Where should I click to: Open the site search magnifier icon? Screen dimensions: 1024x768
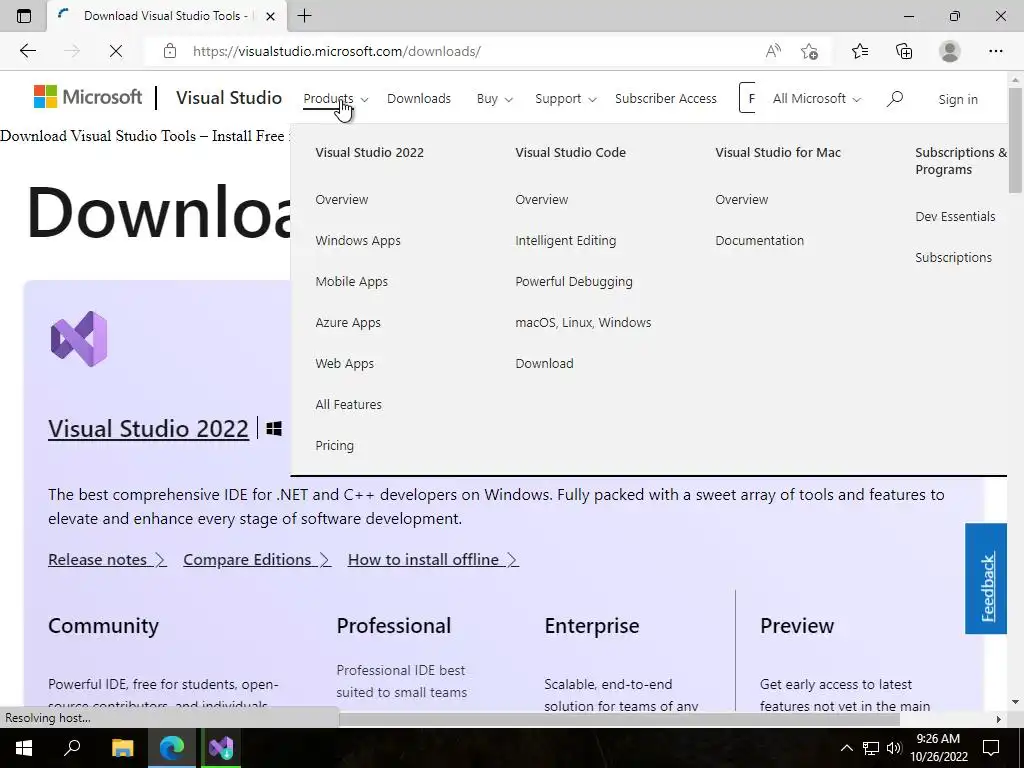[895, 99]
